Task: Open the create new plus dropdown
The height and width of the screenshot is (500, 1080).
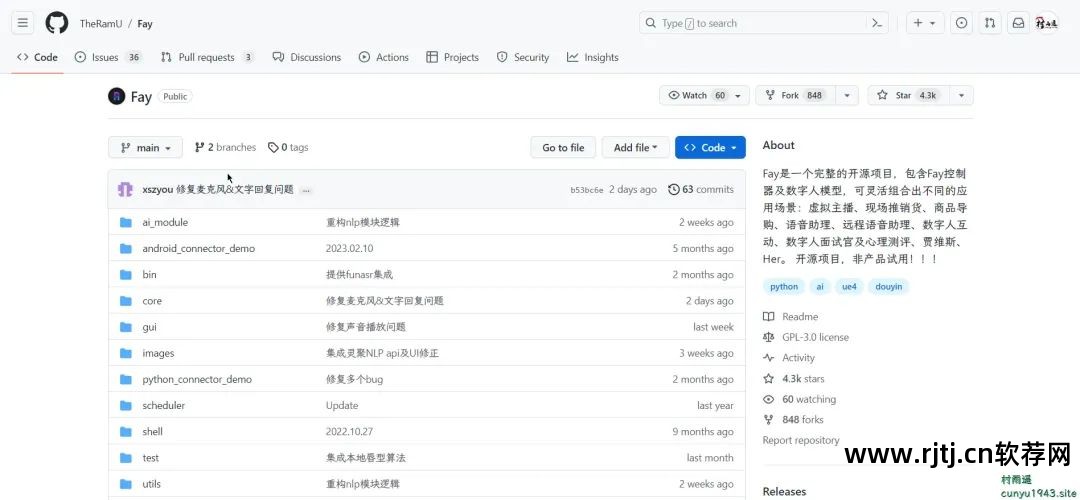Action: pos(925,23)
